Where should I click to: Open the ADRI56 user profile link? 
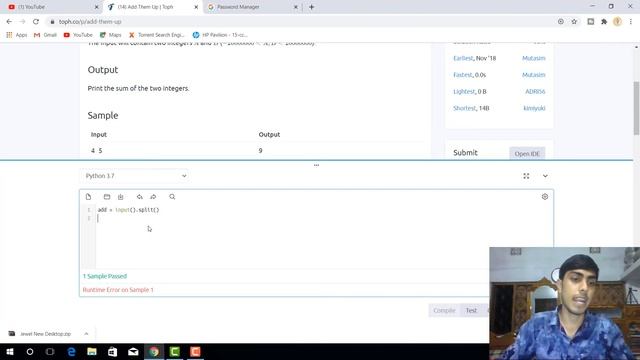pos(535,92)
